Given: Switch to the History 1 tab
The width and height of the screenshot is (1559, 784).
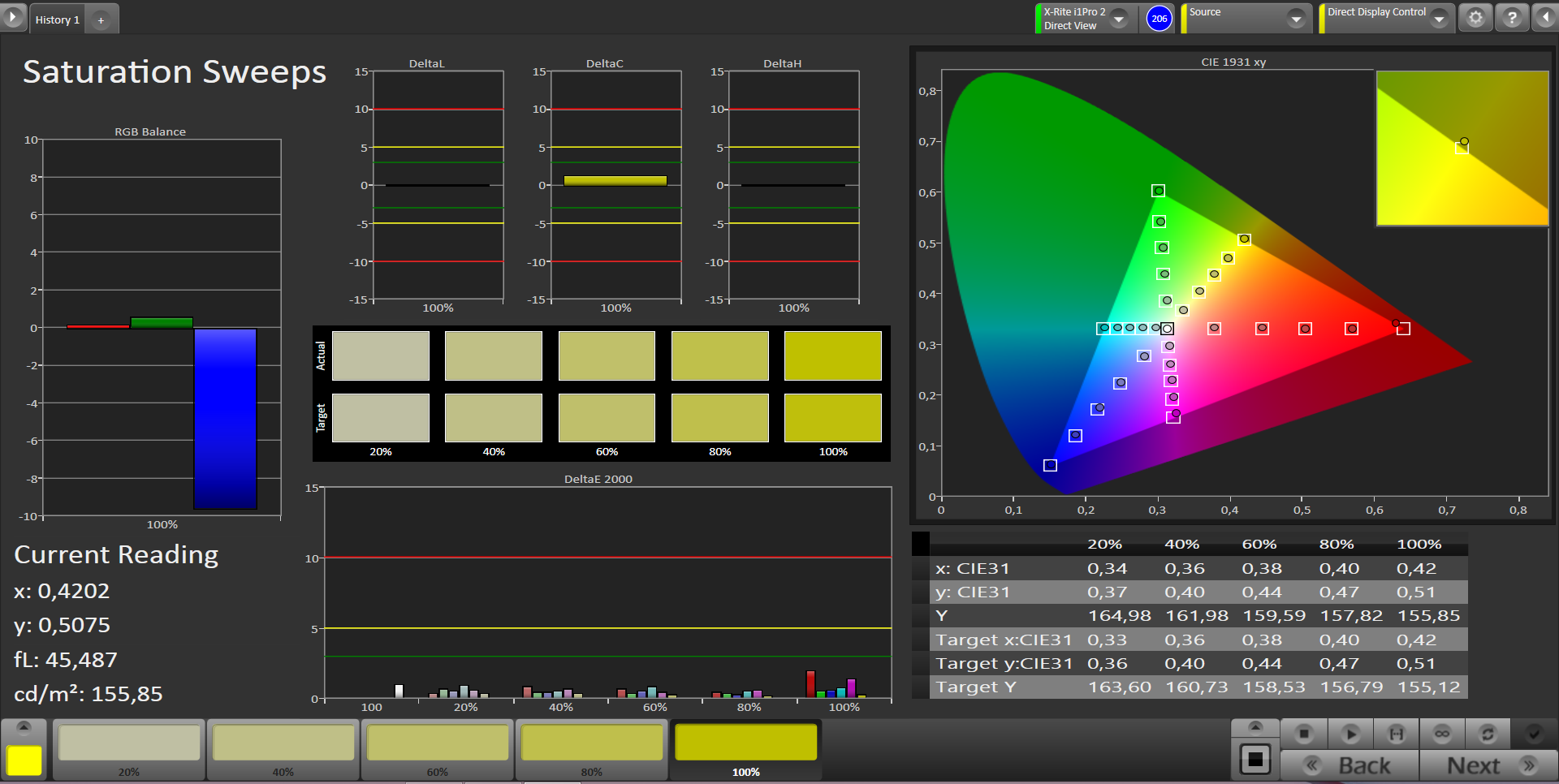Looking at the screenshot, I should click(57, 19).
